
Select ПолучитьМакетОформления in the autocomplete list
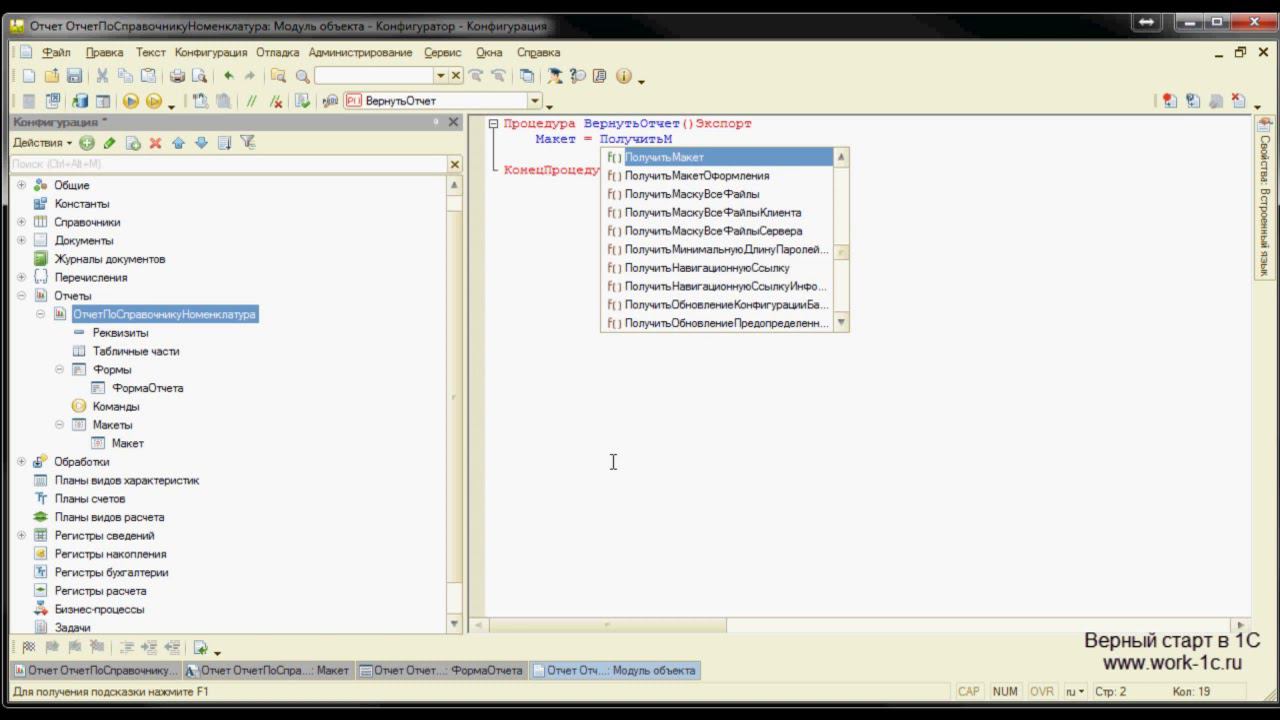697,176
